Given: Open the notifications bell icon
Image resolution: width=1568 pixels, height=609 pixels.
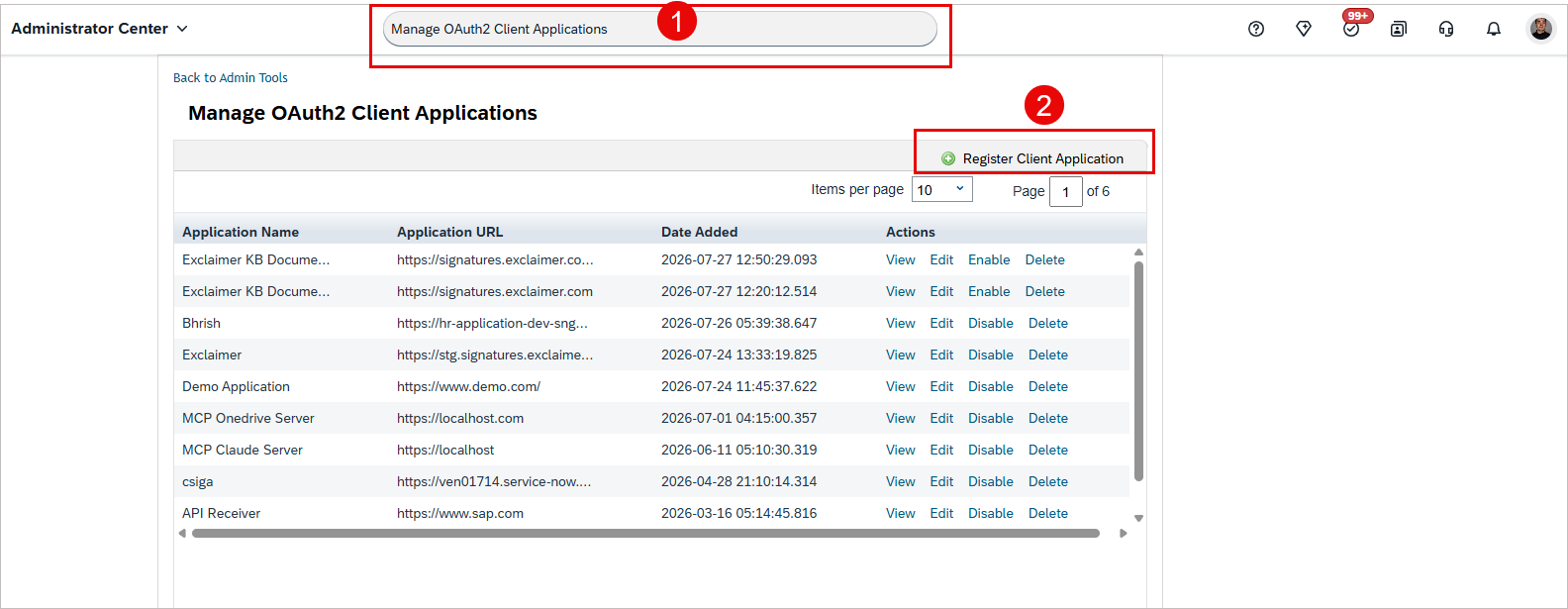Looking at the screenshot, I should pyautogui.click(x=1494, y=29).
